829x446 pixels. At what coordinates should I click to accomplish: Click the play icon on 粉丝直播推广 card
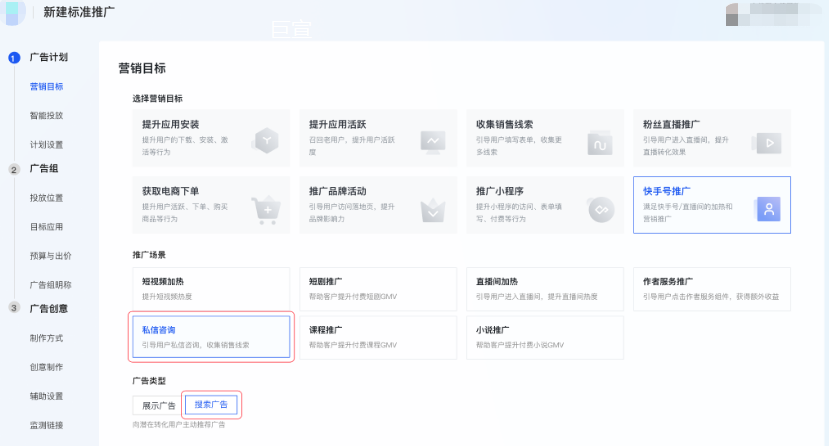(767, 143)
